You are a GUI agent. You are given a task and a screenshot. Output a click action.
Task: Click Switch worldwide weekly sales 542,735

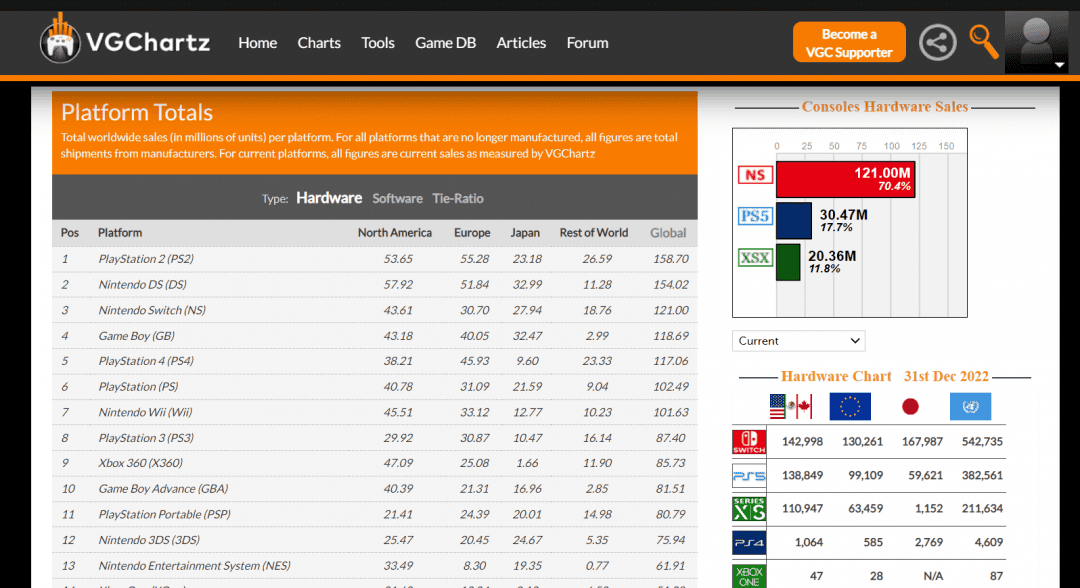tap(982, 441)
